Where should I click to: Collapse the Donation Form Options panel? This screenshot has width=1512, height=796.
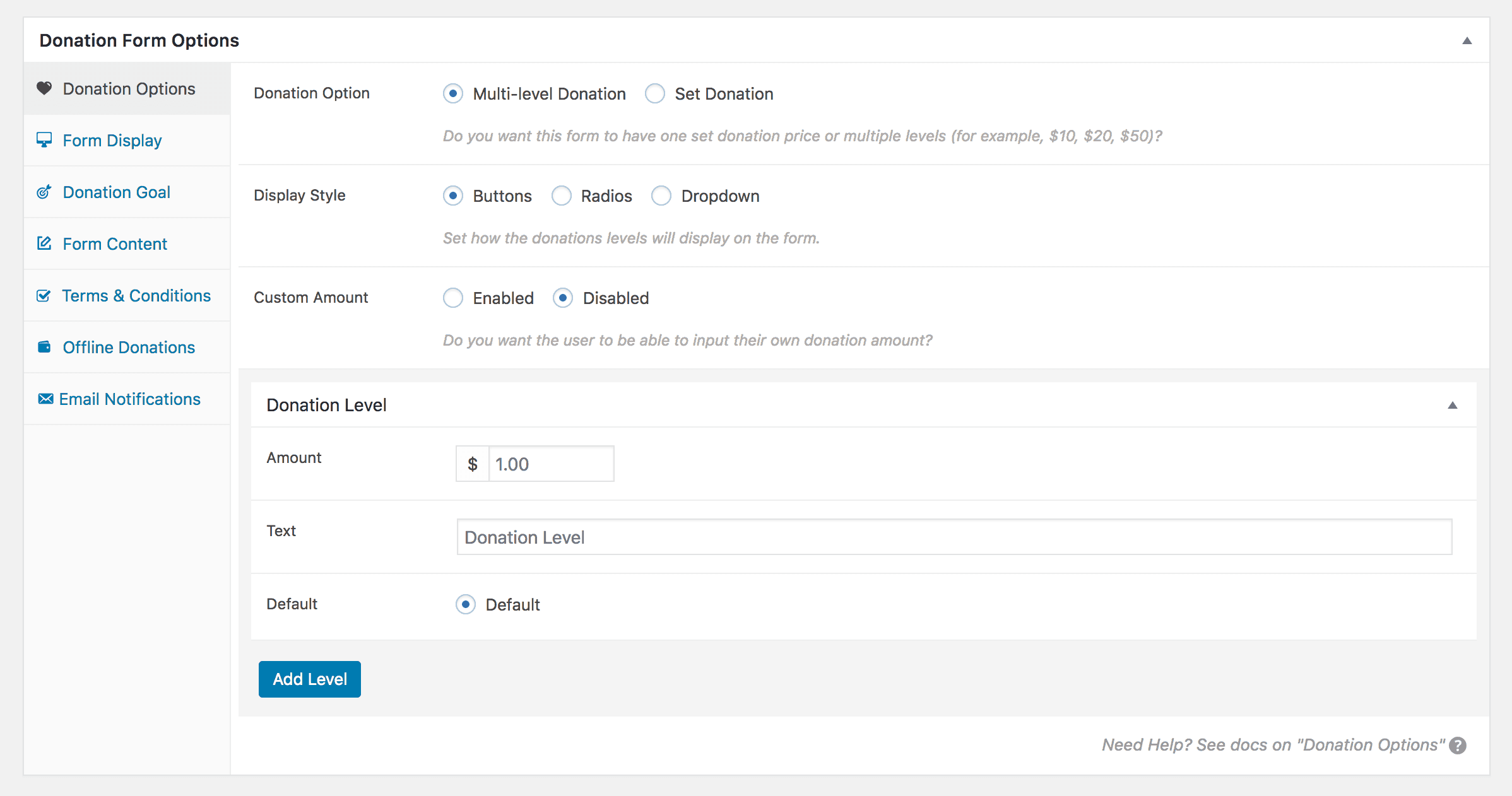(x=1467, y=40)
